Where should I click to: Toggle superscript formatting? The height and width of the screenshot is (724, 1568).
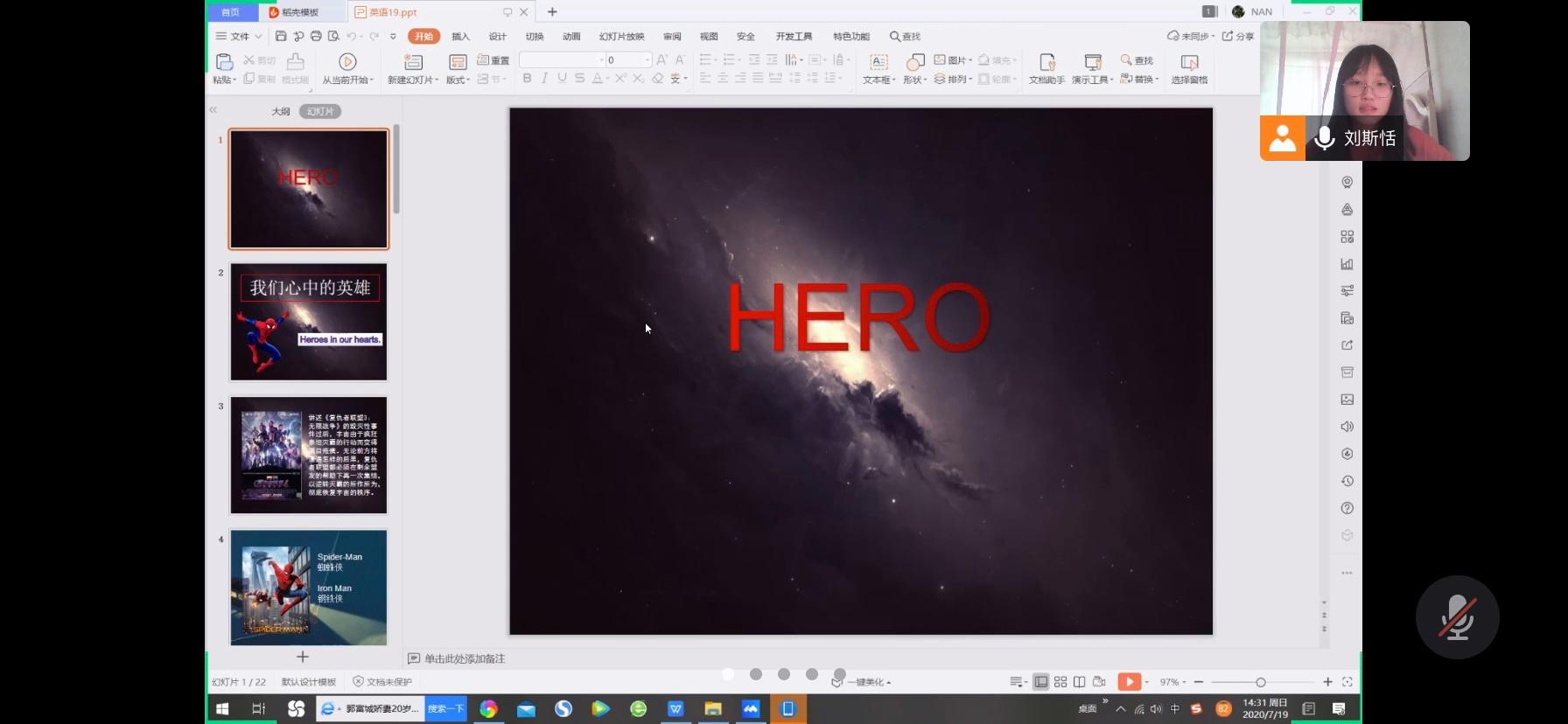tap(620, 78)
